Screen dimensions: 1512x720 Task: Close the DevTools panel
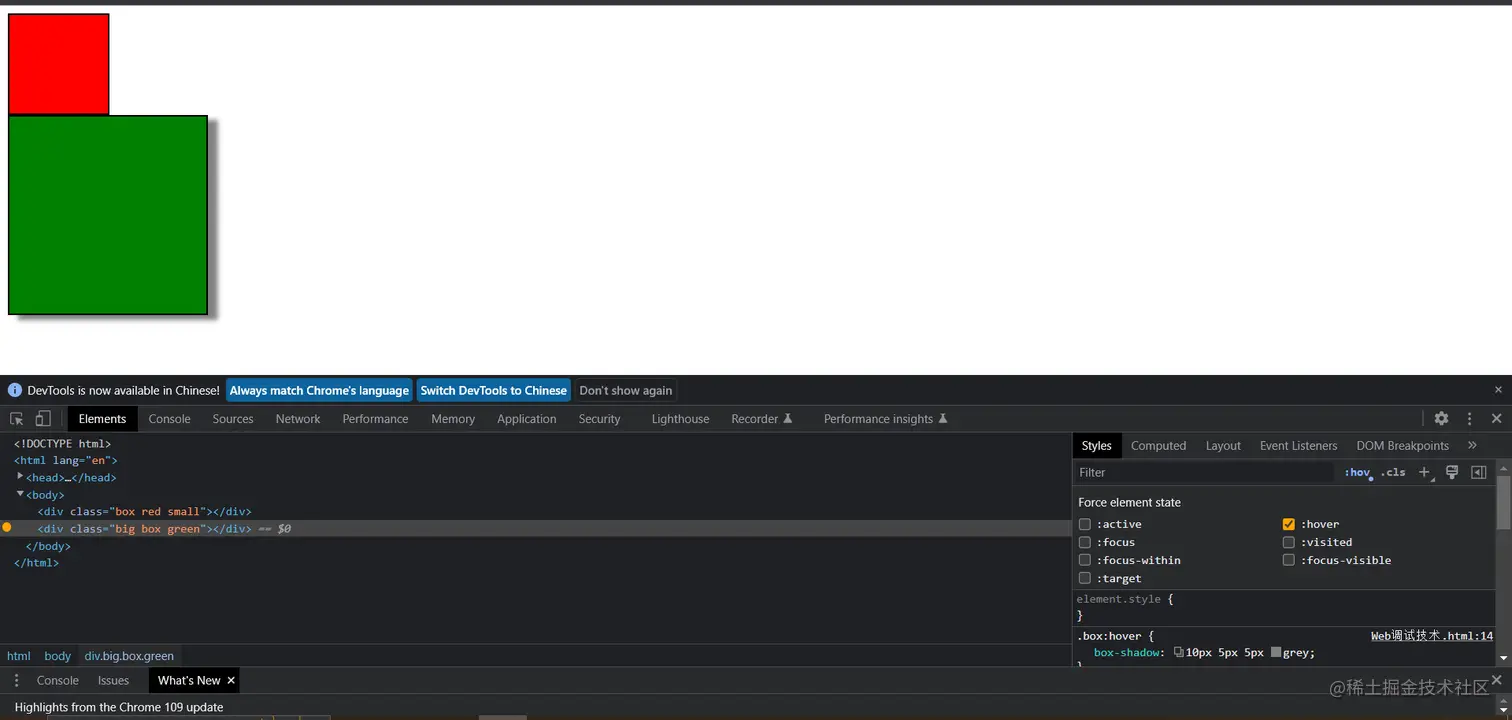1497,419
